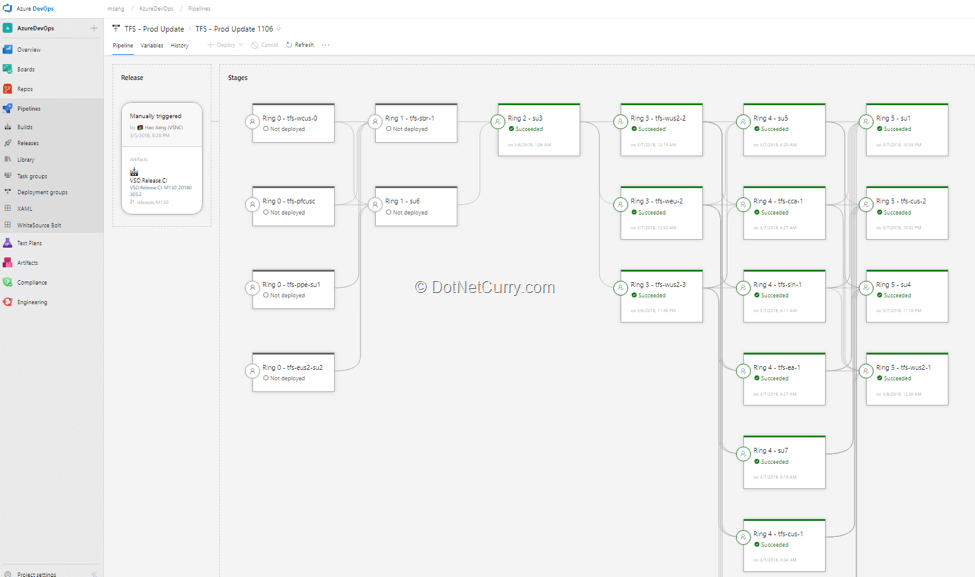Image resolution: width=975 pixels, height=577 pixels.
Task: Click the Refresh toolbar icon
Action: (289, 45)
